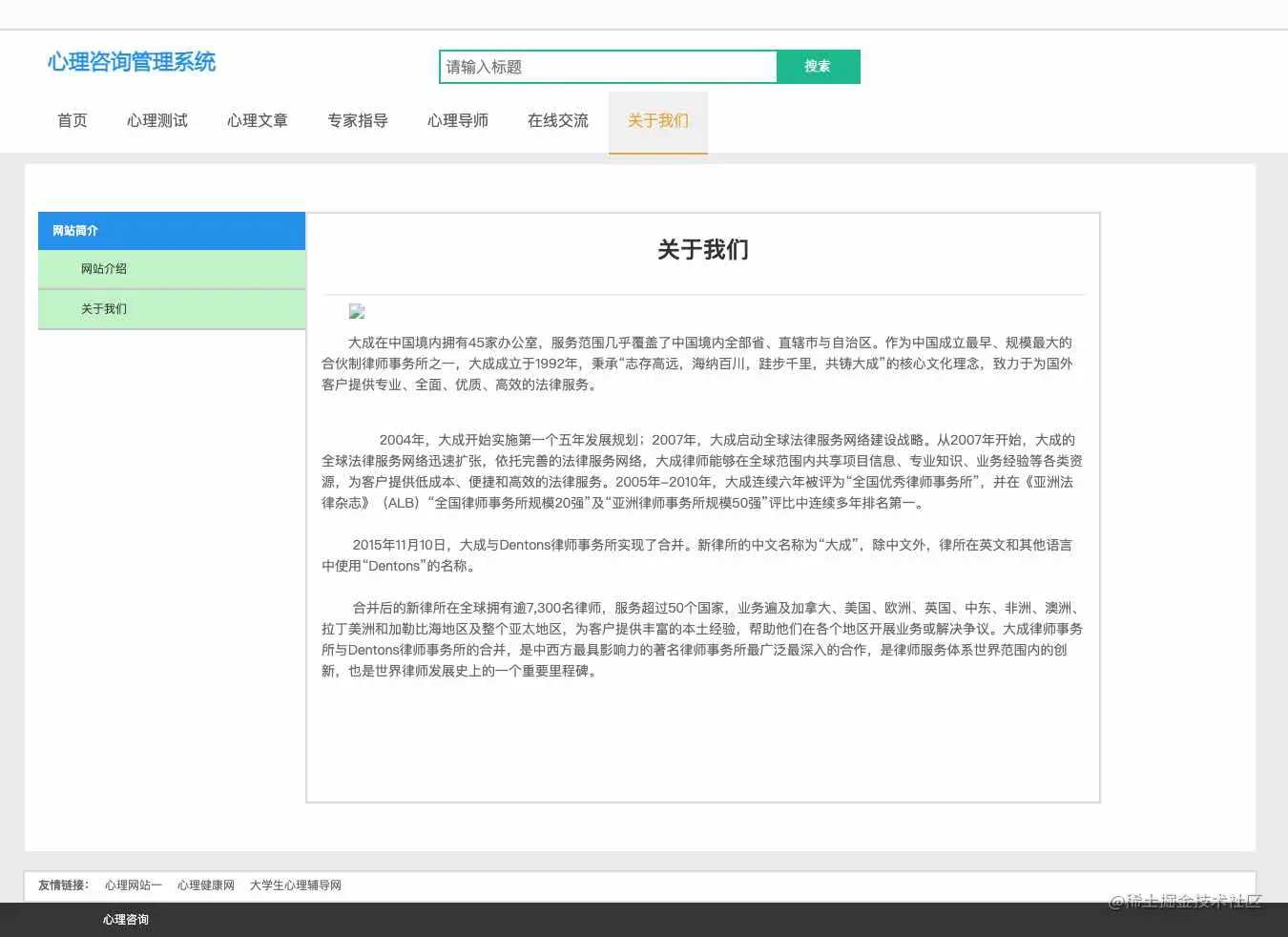Image resolution: width=1288 pixels, height=937 pixels.
Task: Click the green 搜索 button
Action: pos(818,67)
